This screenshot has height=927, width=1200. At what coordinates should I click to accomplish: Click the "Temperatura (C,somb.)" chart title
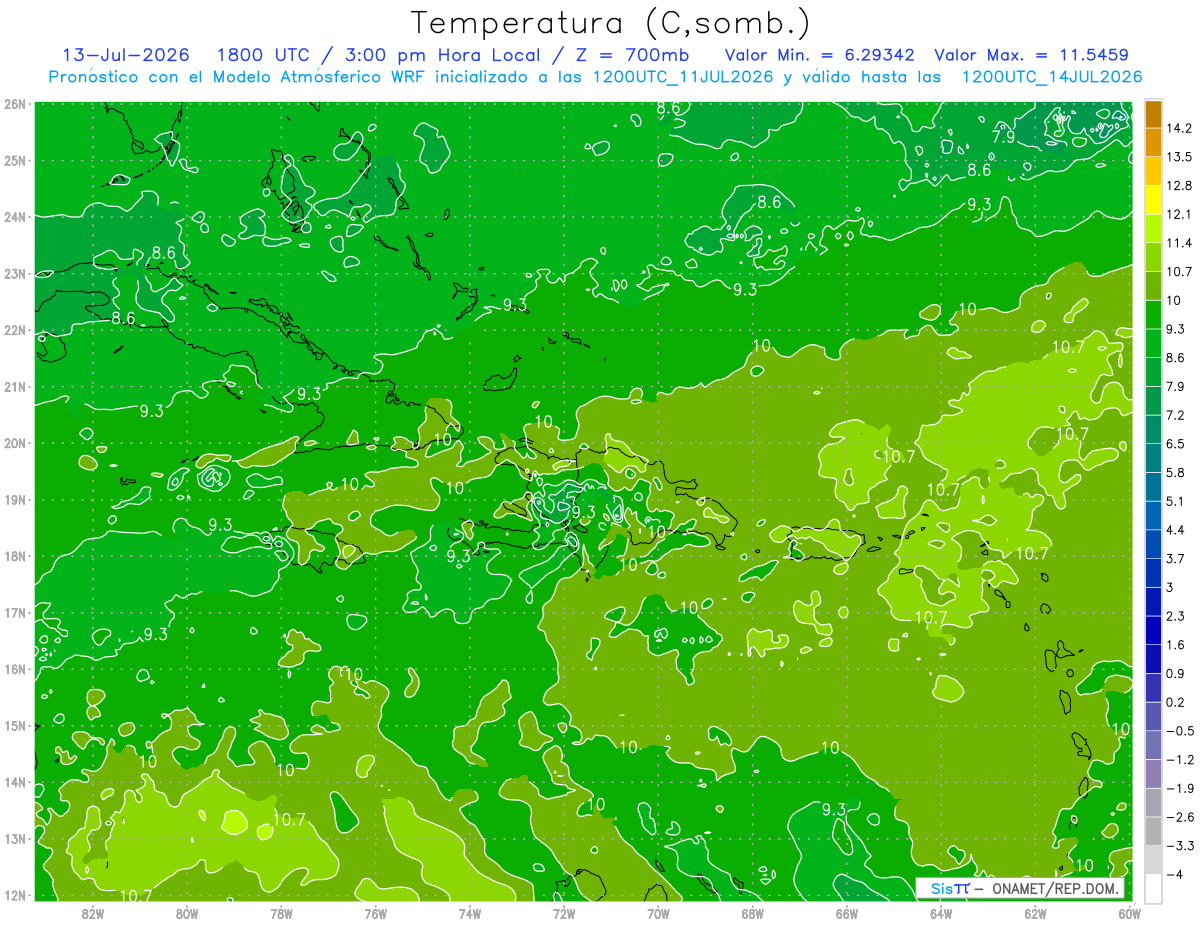pos(610,22)
